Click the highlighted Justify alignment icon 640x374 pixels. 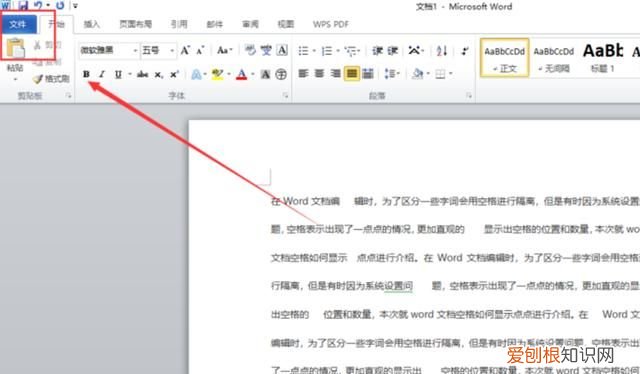(351, 73)
